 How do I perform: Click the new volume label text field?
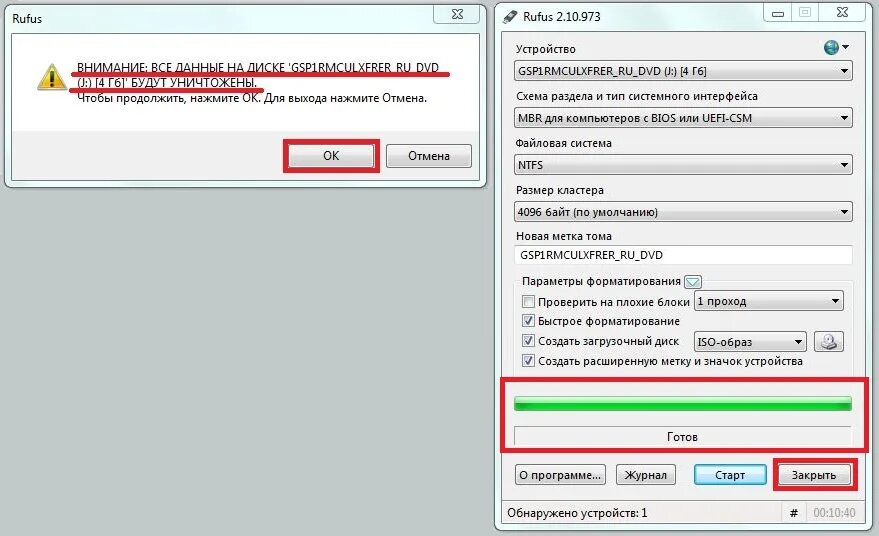point(683,255)
